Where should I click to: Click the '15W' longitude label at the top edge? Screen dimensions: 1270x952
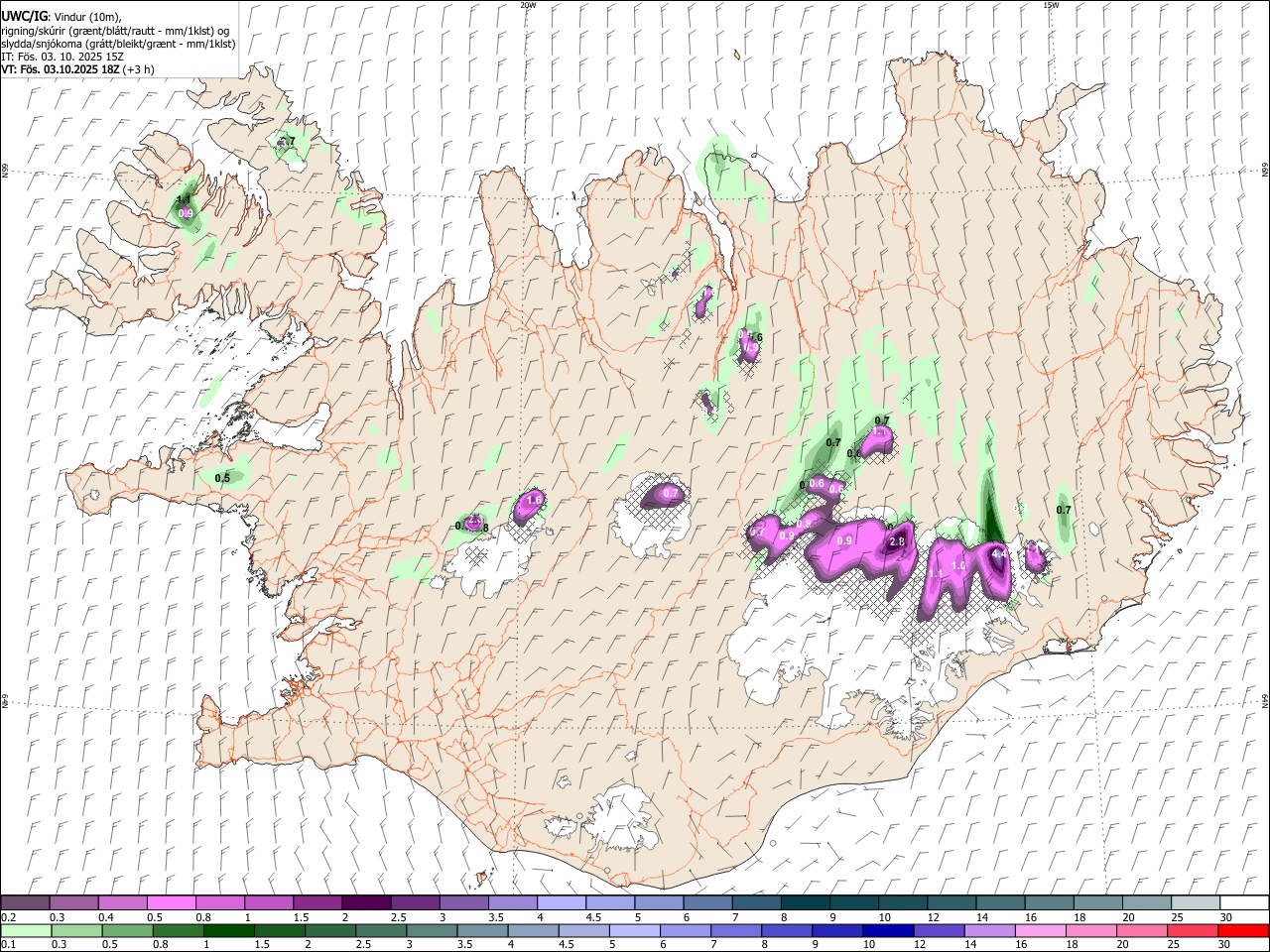(1051, 5)
